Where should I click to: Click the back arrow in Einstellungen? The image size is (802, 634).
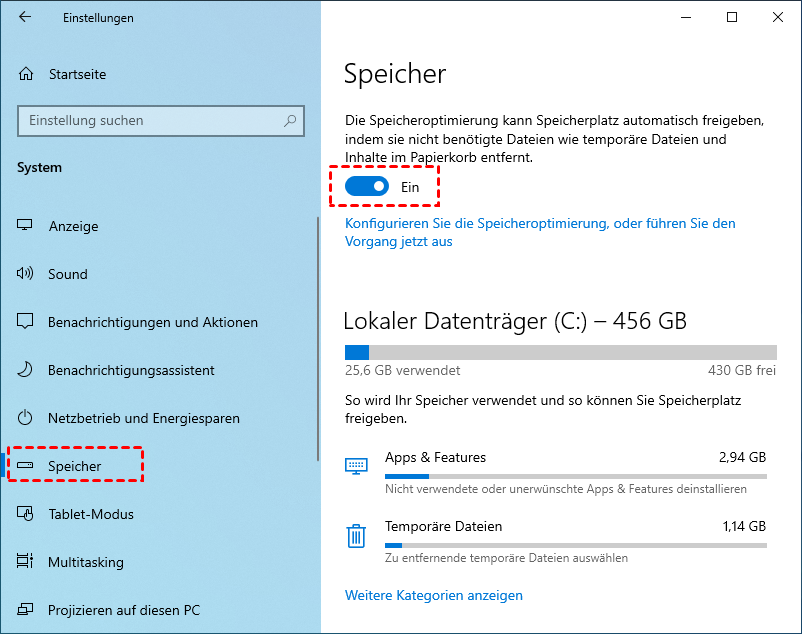click(x=25, y=17)
